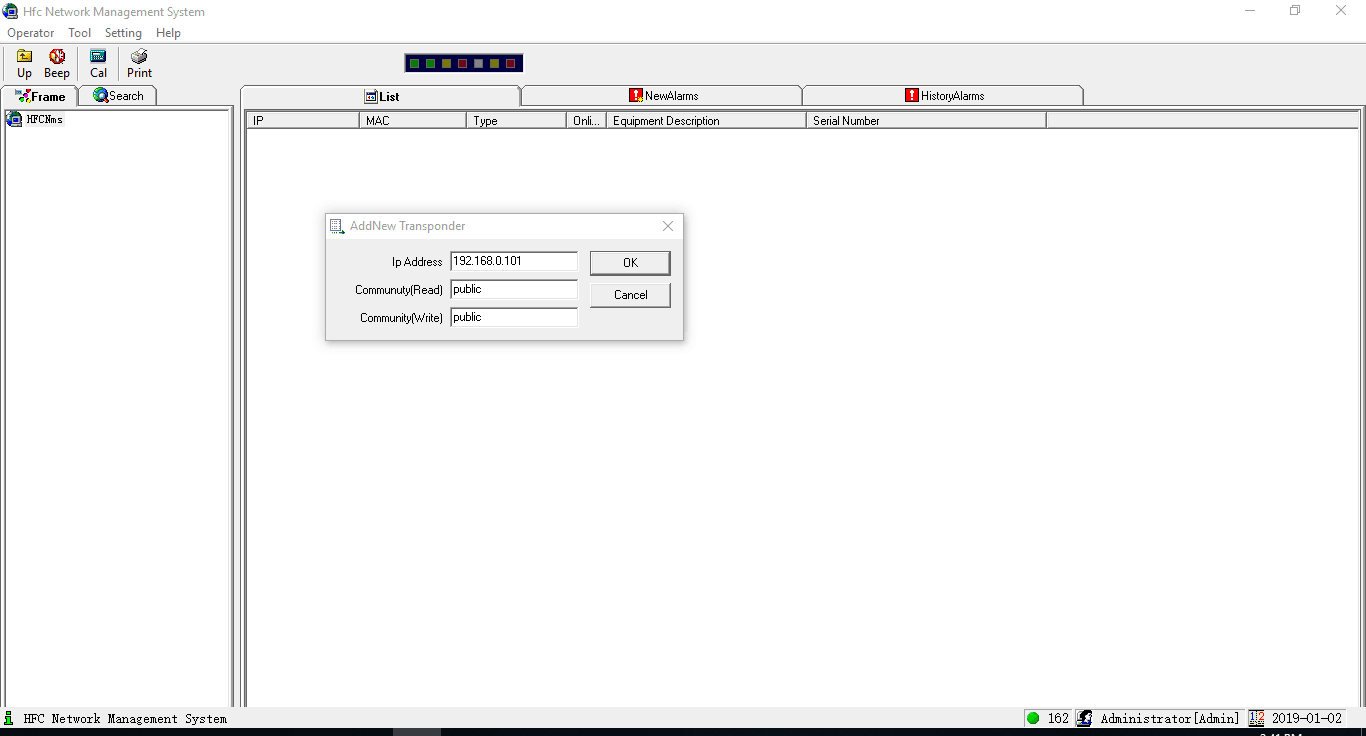Click 'Administrator[Admin]' in status bar
Image resolution: width=1366 pixels, height=736 pixels.
point(1170,718)
